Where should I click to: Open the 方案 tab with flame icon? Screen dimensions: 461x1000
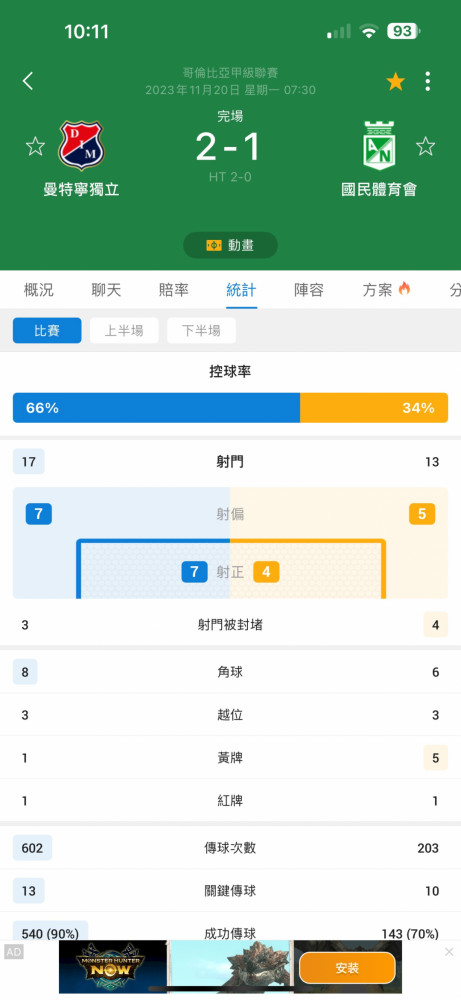[386, 290]
